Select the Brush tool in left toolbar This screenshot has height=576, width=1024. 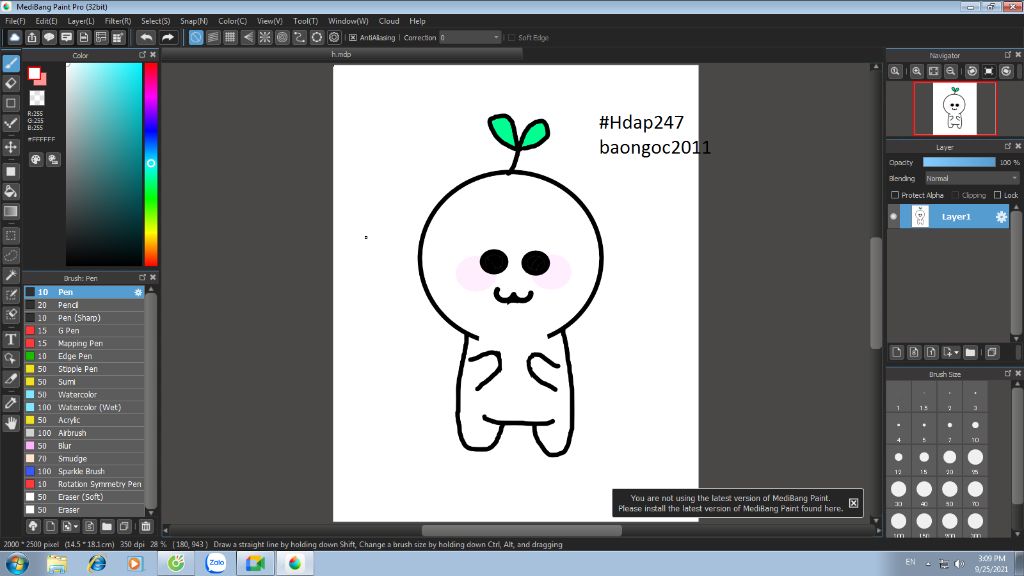[x=11, y=63]
